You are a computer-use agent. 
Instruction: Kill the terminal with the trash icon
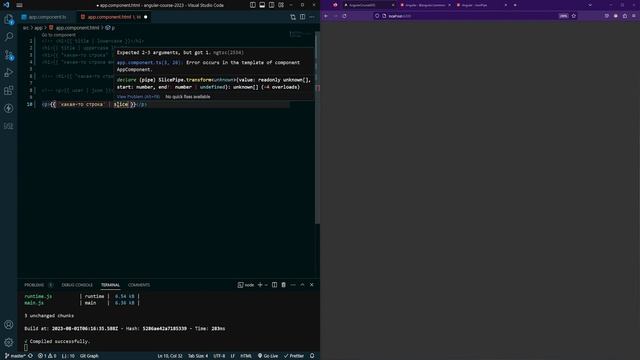[x=284, y=285]
